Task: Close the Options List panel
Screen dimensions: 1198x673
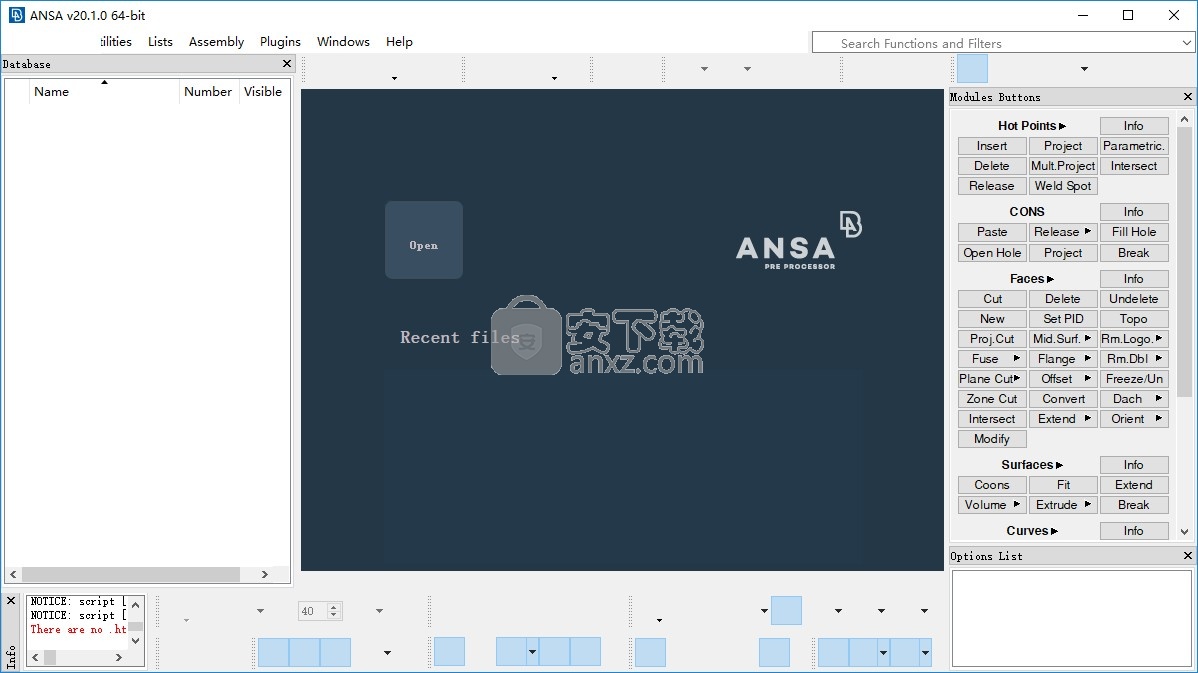Action: (1187, 556)
